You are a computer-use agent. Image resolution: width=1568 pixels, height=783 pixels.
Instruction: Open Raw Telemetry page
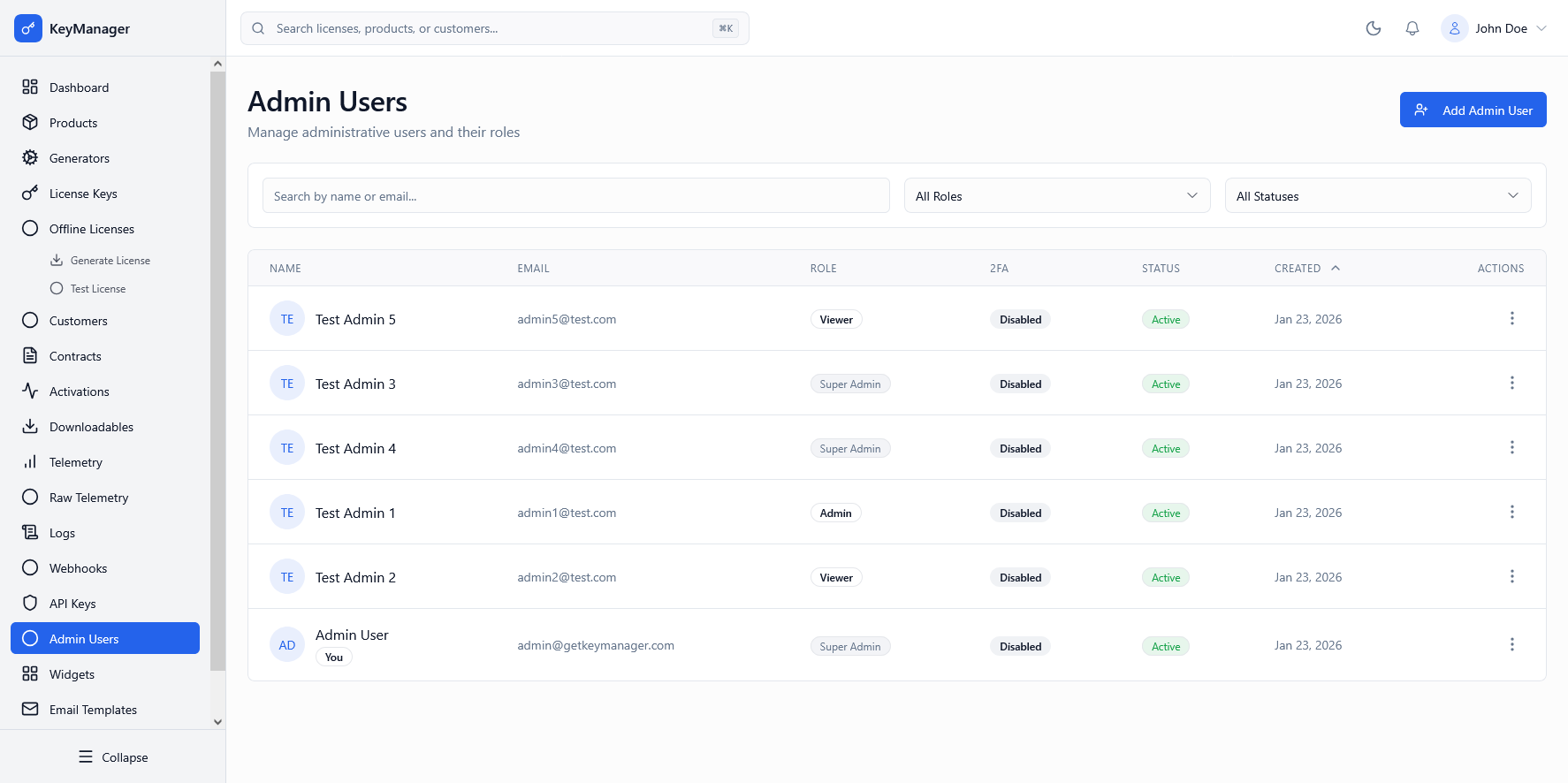(105, 497)
